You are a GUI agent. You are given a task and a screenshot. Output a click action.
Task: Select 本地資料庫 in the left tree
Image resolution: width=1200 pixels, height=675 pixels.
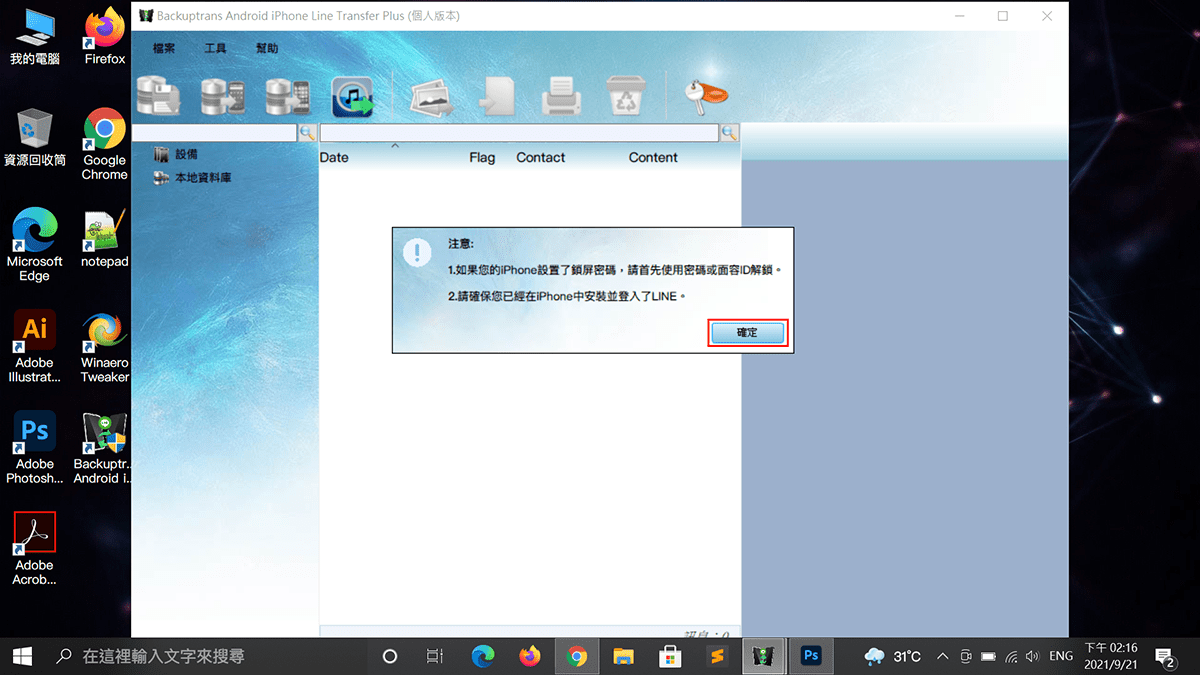pos(203,178)
